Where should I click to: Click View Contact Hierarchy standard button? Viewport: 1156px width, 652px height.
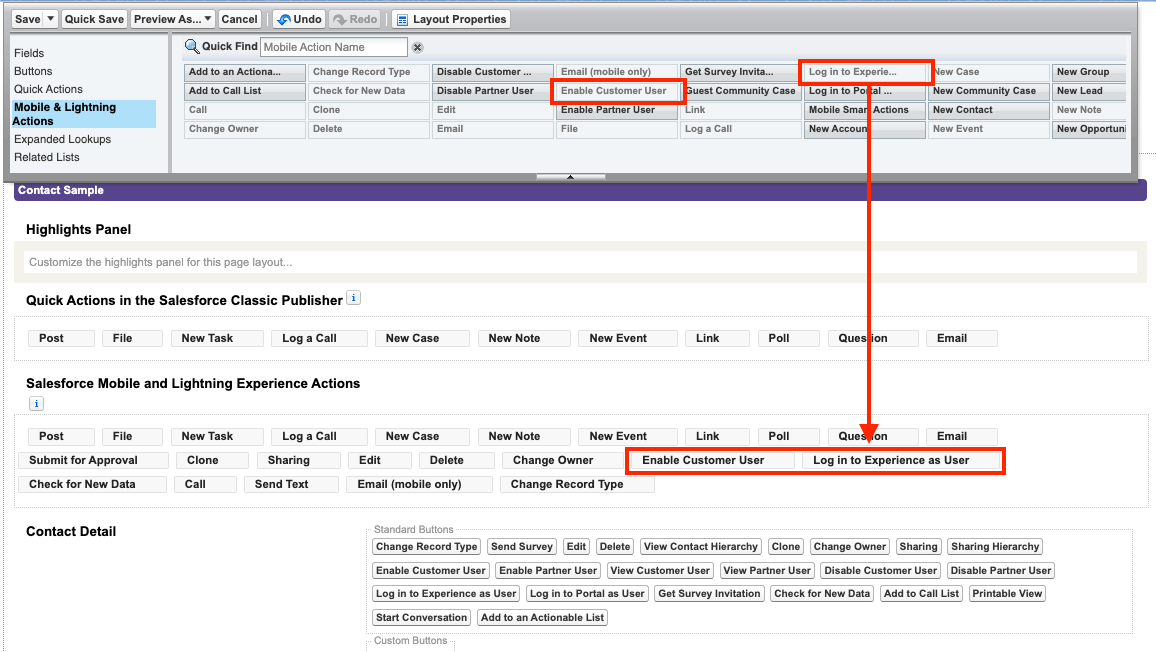click(x=700, y=547)
